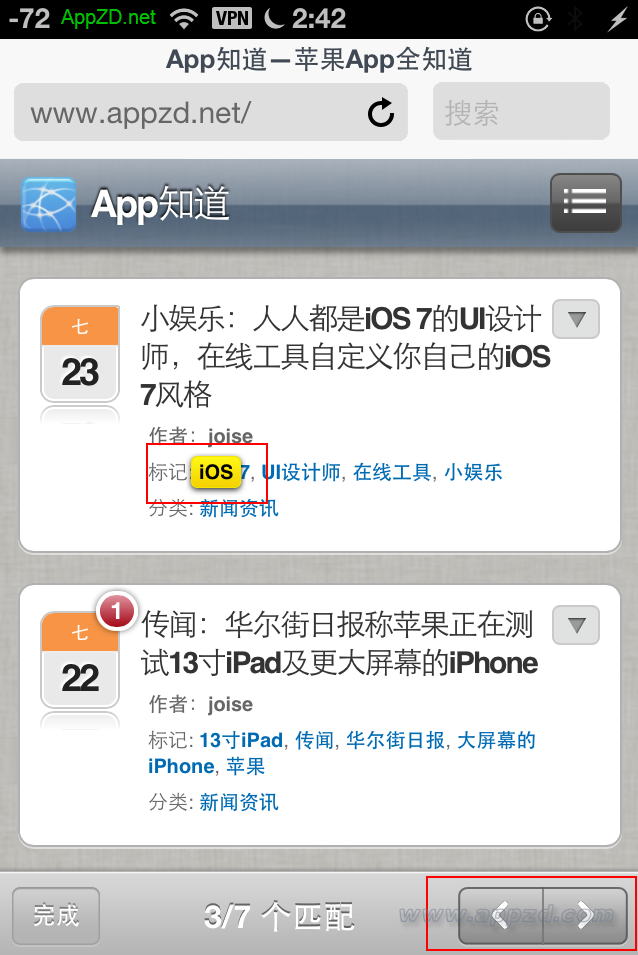Tap the App知道 globe logo
The image size is (638, 955).
49,205
